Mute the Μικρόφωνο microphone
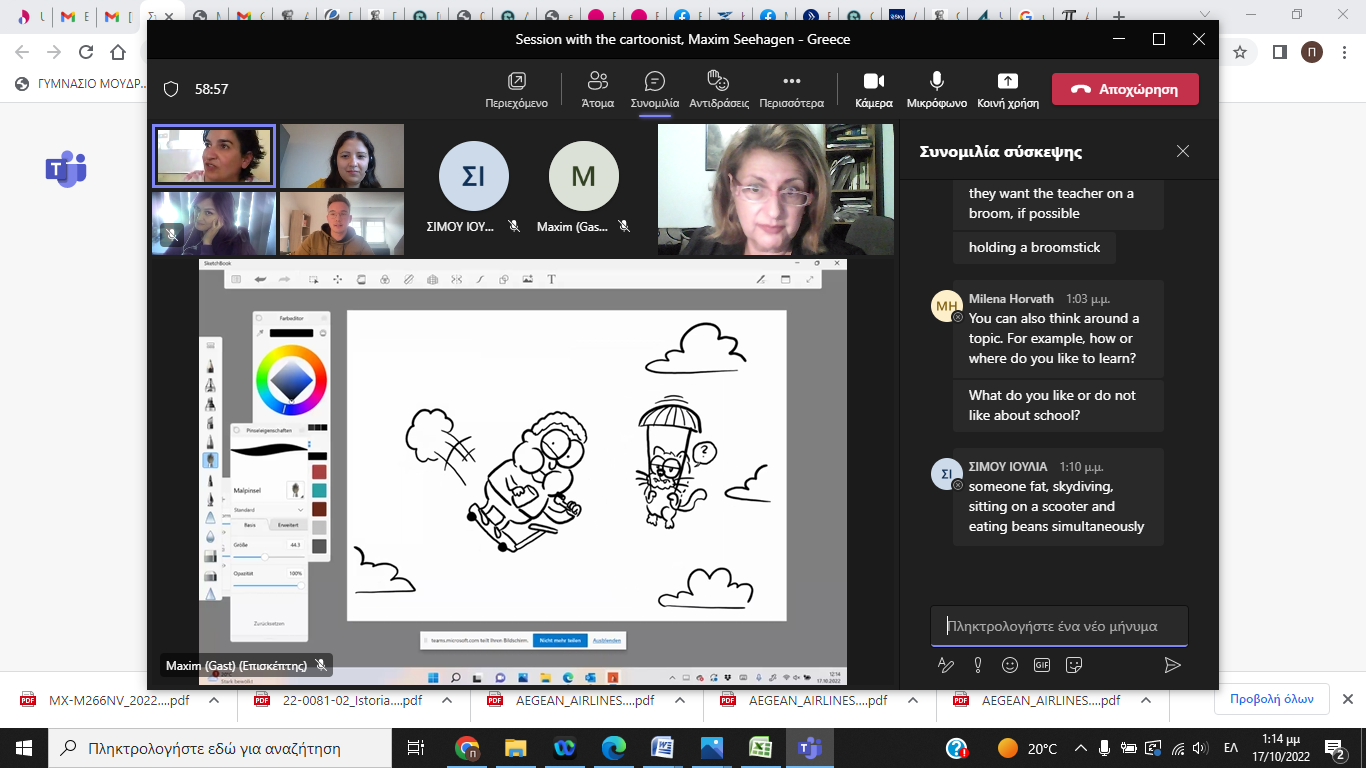Screen dimensions: 1366x768 click(x=936, y=89)
